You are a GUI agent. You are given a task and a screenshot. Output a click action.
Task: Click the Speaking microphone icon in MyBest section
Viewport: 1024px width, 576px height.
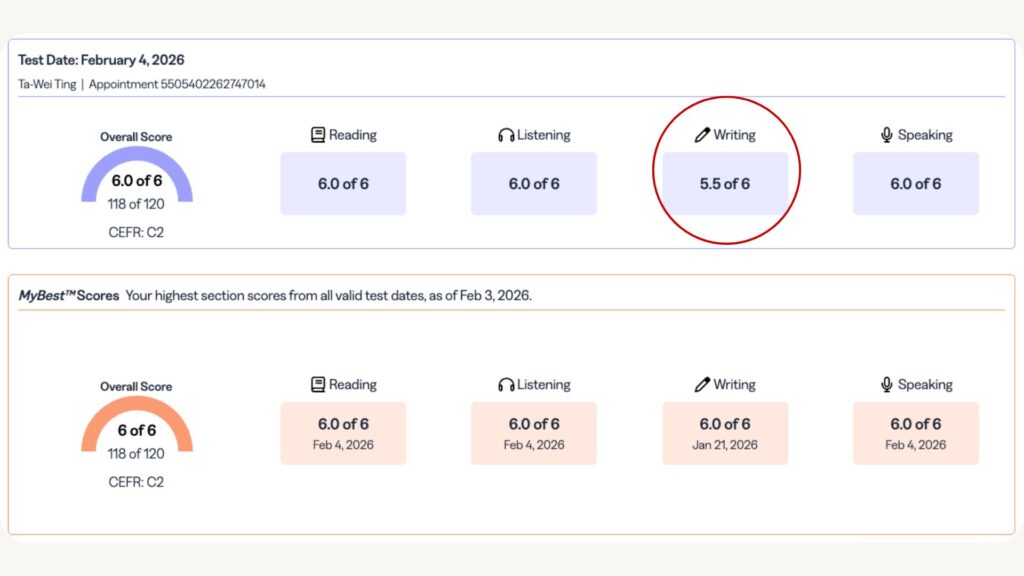[x=886, y=385]
